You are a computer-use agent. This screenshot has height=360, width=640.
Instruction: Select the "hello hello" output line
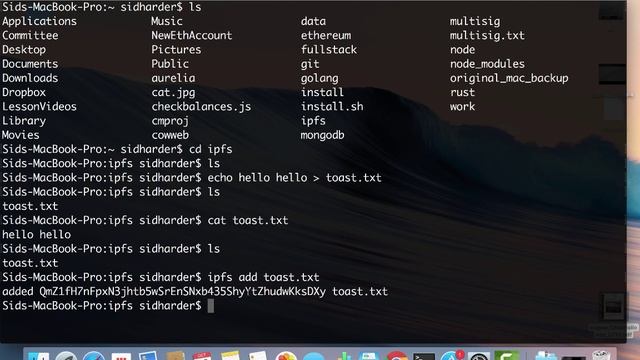36,235
